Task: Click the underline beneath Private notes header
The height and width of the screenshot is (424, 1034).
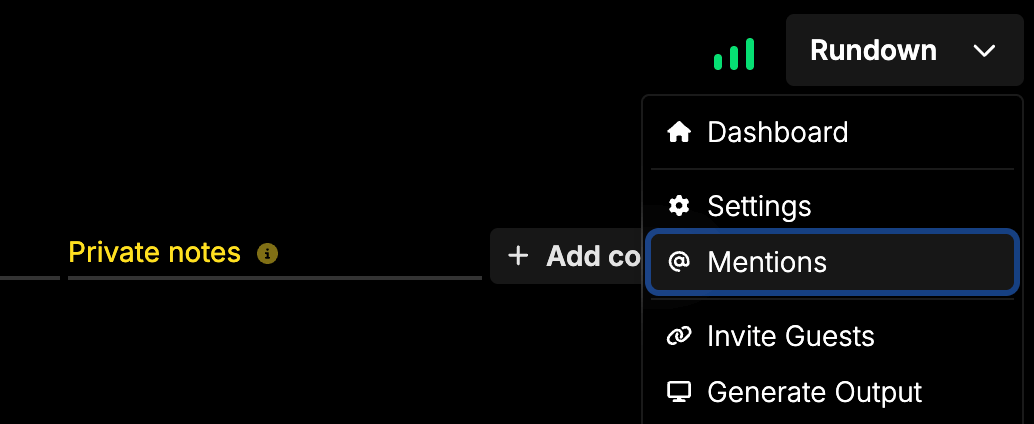Action: tap(274, 277)
